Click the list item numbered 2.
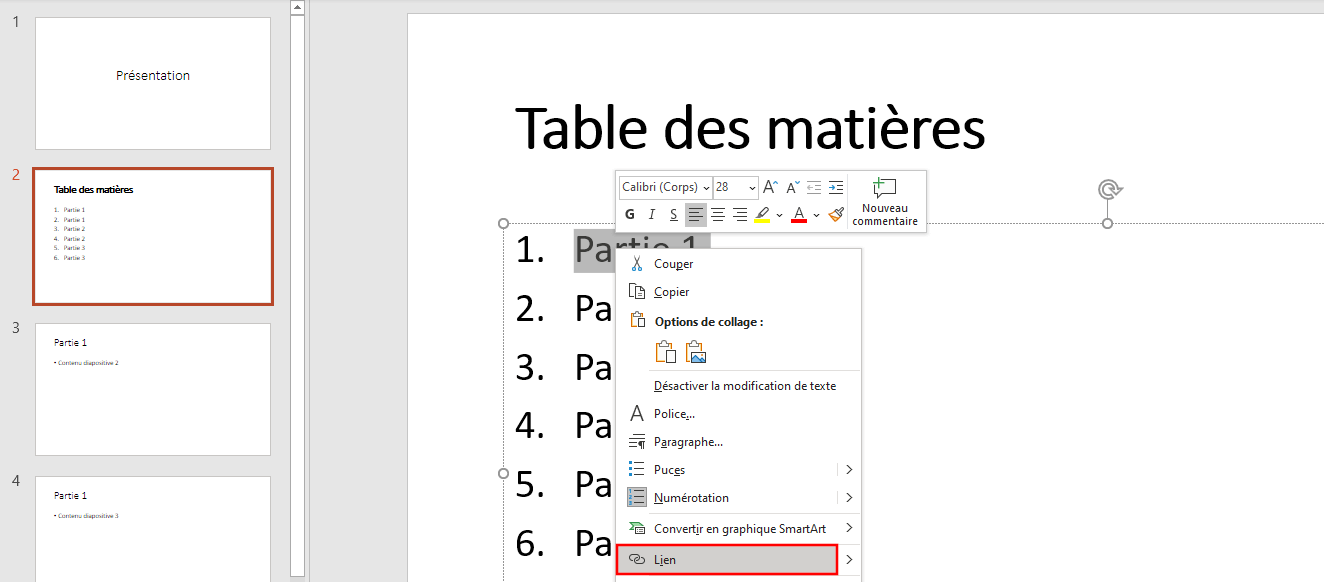Image resolution: width=1324 pixels, height=582 pixels. (563, 309)
